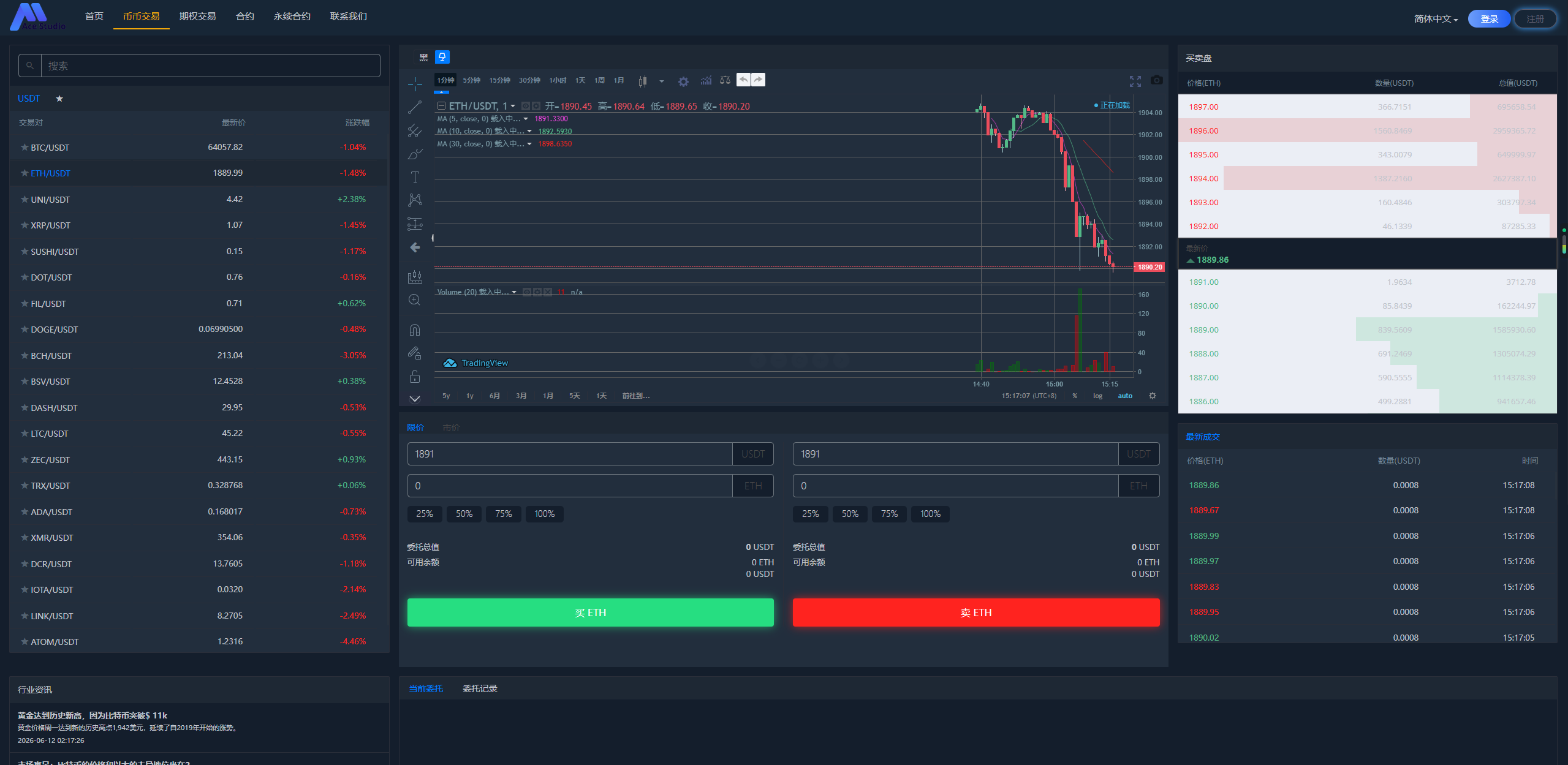Click the Ace Studio logo
Image resolution: width=1568 pixels, height=765 pixels.
(38, 17)
